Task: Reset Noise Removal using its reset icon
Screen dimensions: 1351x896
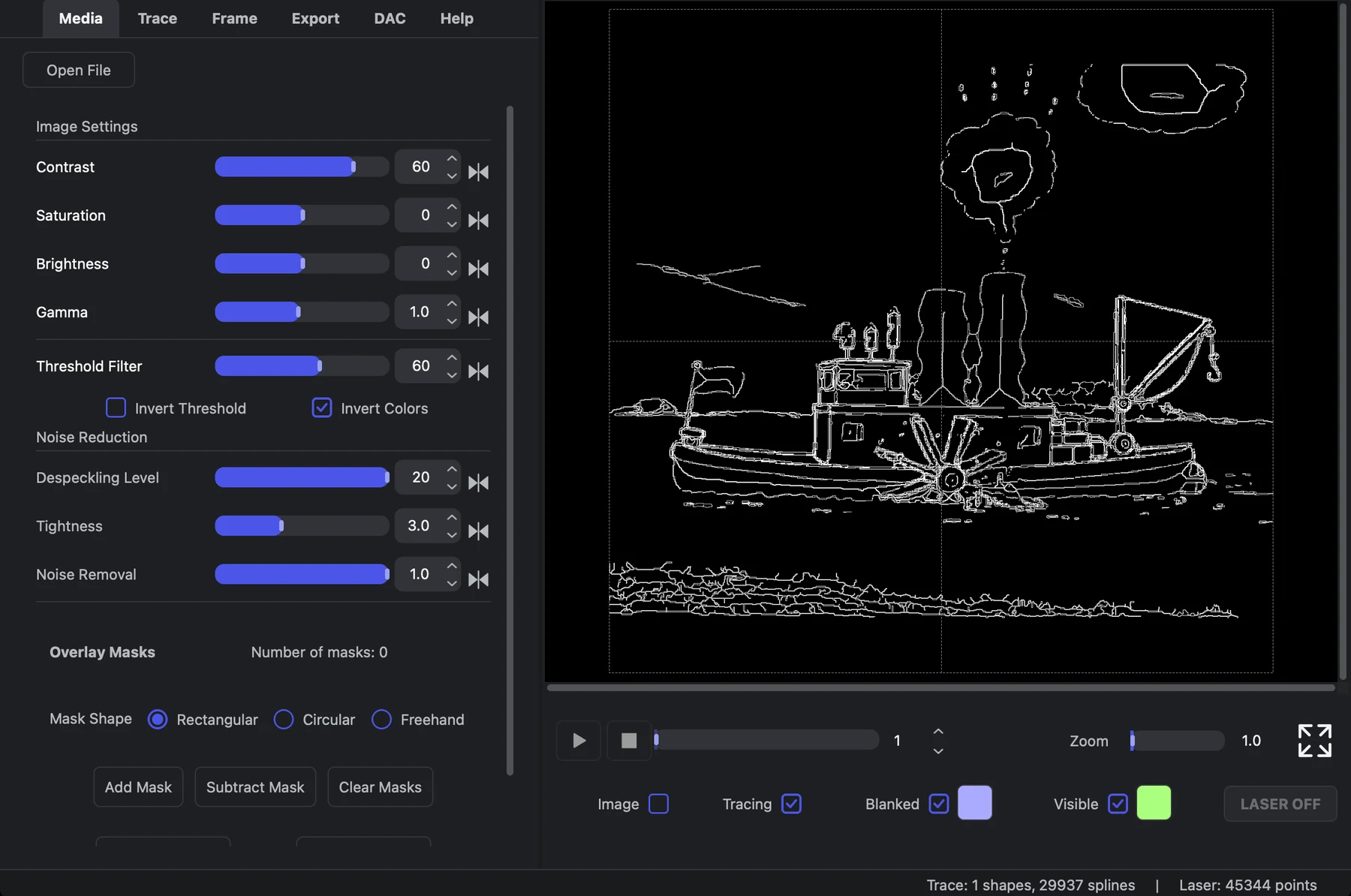Action: 478,579
